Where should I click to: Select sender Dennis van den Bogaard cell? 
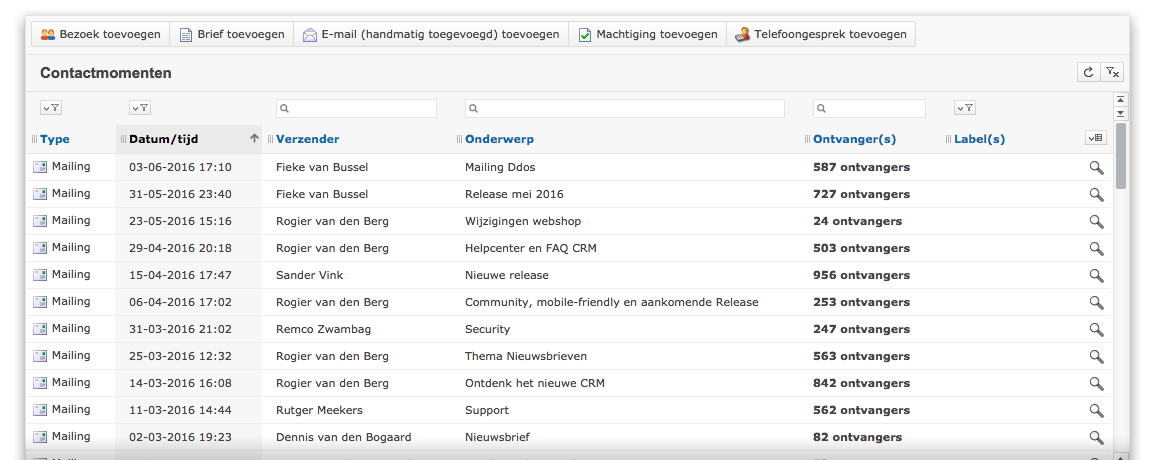pos(343,437)
